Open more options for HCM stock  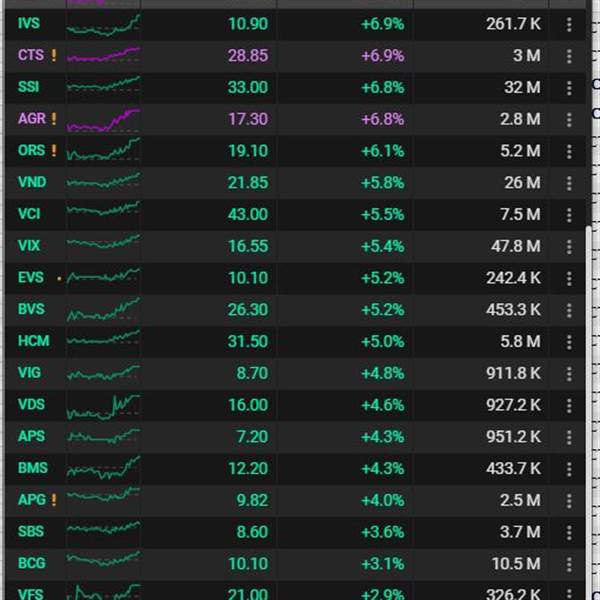(x=569, y=342)
